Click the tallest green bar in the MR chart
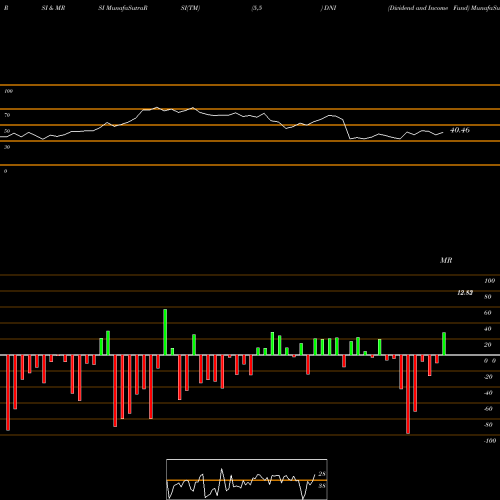The image size is (500, 500). (x=165, y=332)
